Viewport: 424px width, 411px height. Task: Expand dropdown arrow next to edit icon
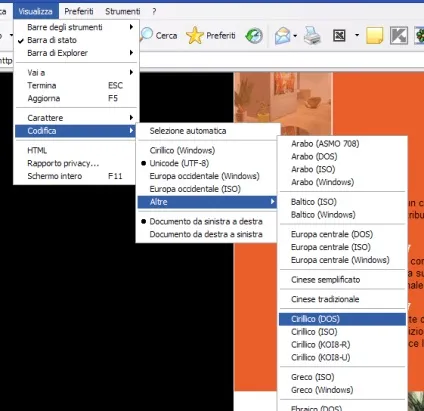[x=357, y=35]
